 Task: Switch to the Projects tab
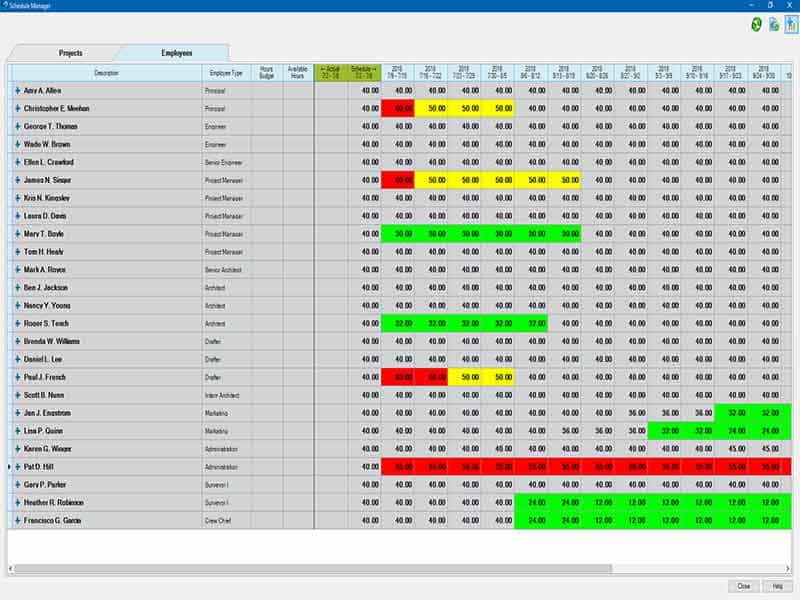coord(70,53)
